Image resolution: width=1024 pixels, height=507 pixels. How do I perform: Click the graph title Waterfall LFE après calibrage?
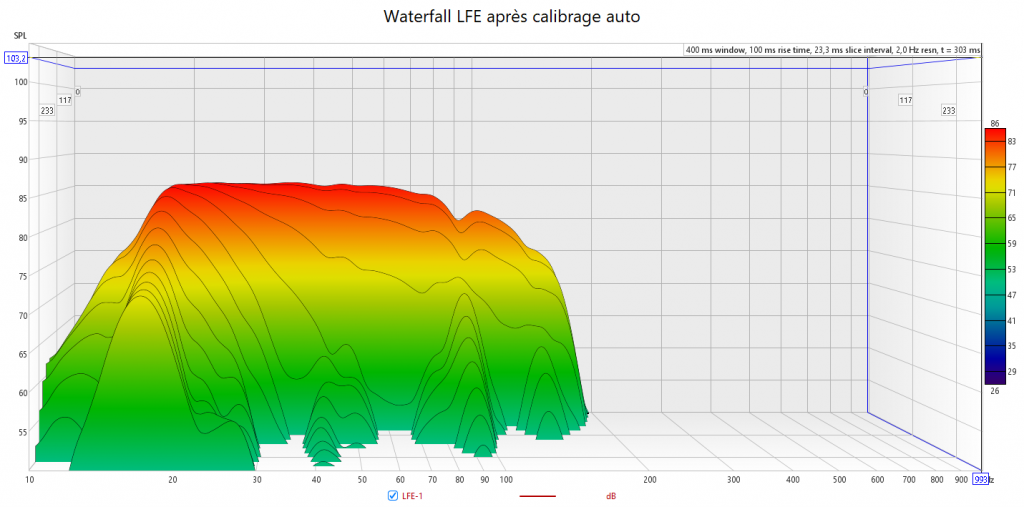511,17
